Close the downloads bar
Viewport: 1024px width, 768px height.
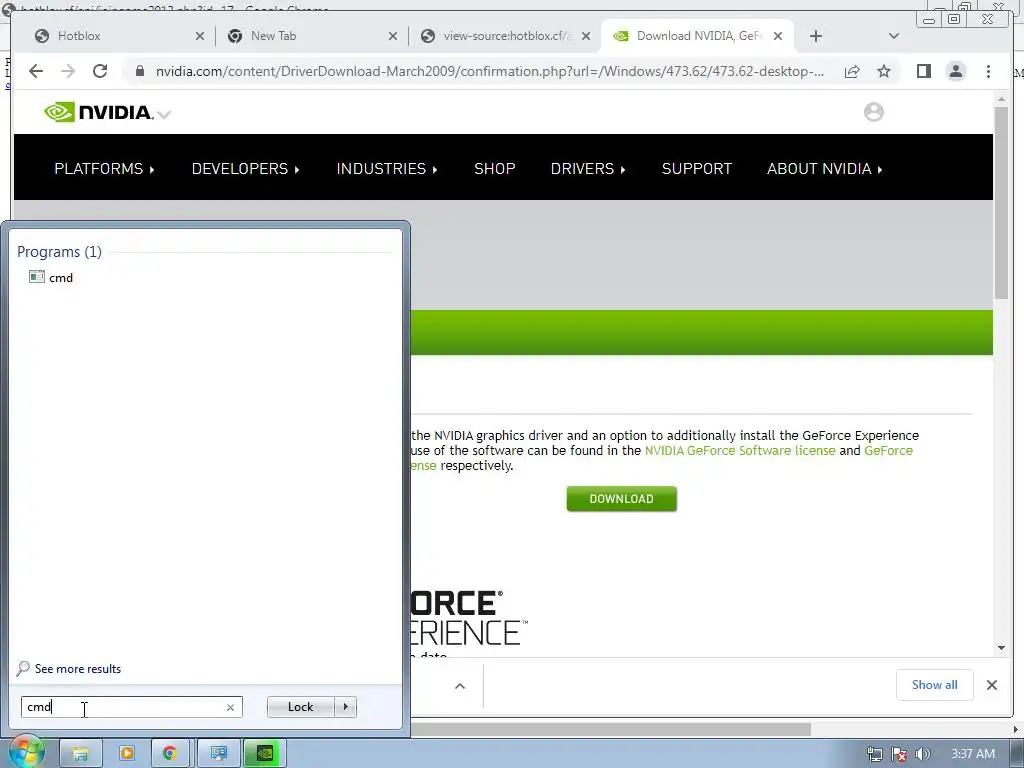(x=992, y=685)
